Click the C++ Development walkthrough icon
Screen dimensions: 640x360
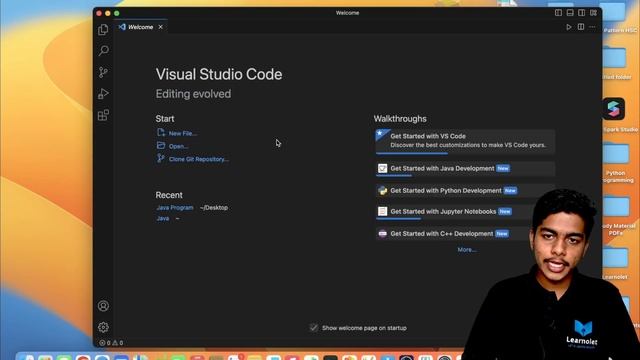coord(382,233)
